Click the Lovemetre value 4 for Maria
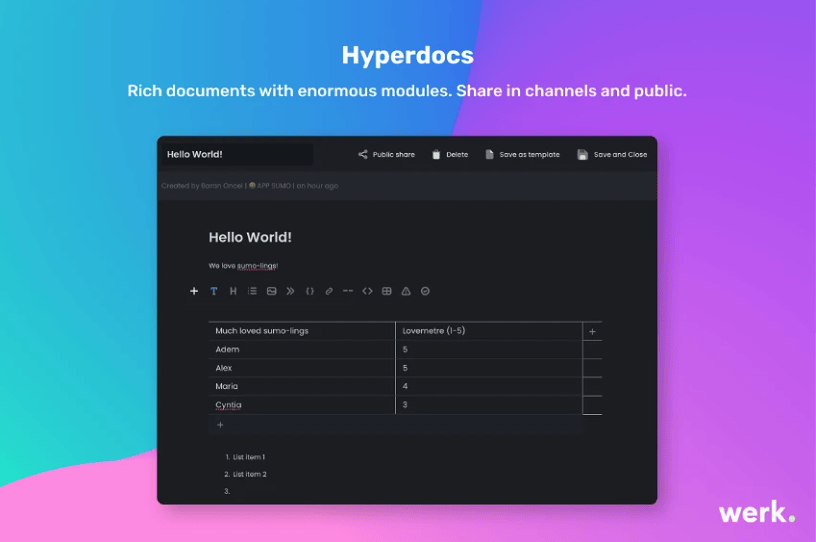Viewport: 816px width, 542px height. 489,386
